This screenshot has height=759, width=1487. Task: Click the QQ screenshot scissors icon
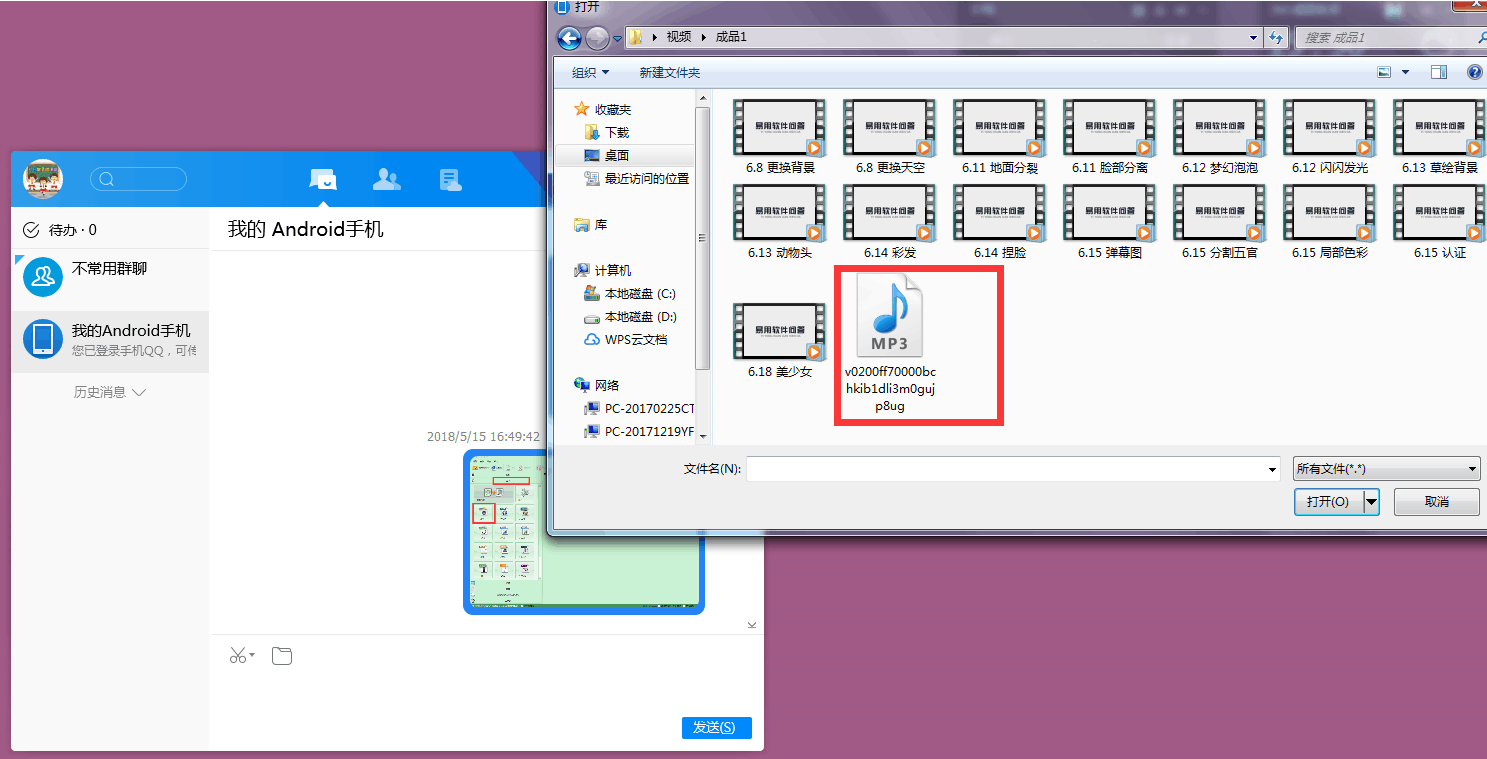(238, 656)
